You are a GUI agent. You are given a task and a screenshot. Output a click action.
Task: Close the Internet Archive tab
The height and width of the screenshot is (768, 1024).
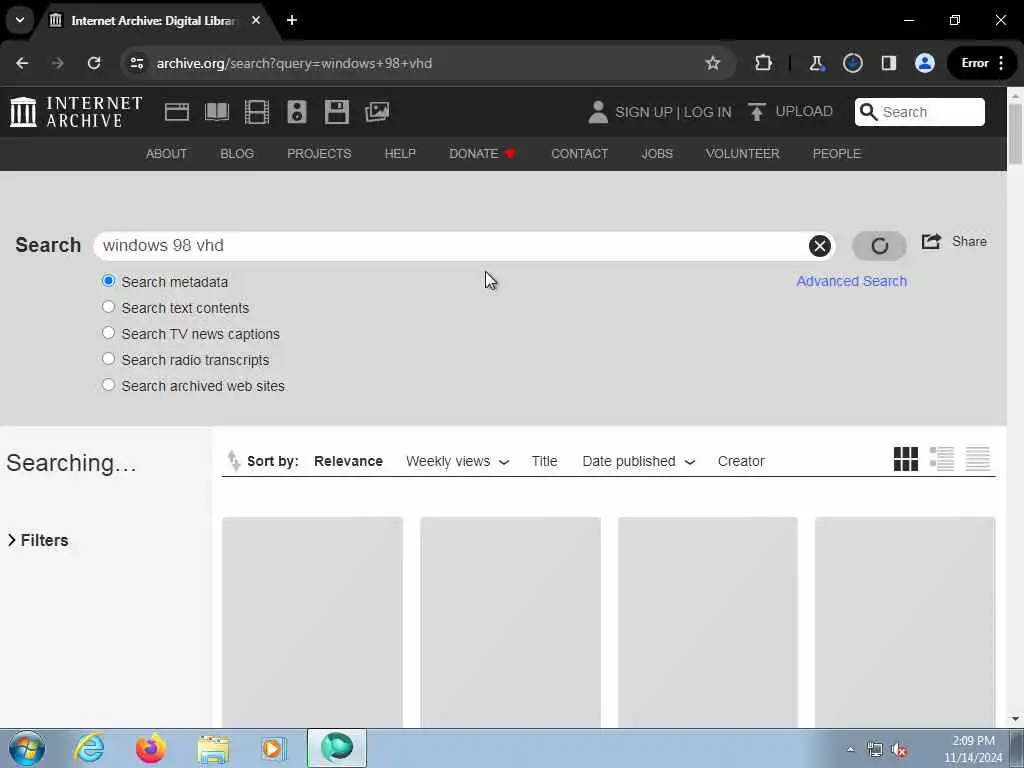click(x=256, y=20)
